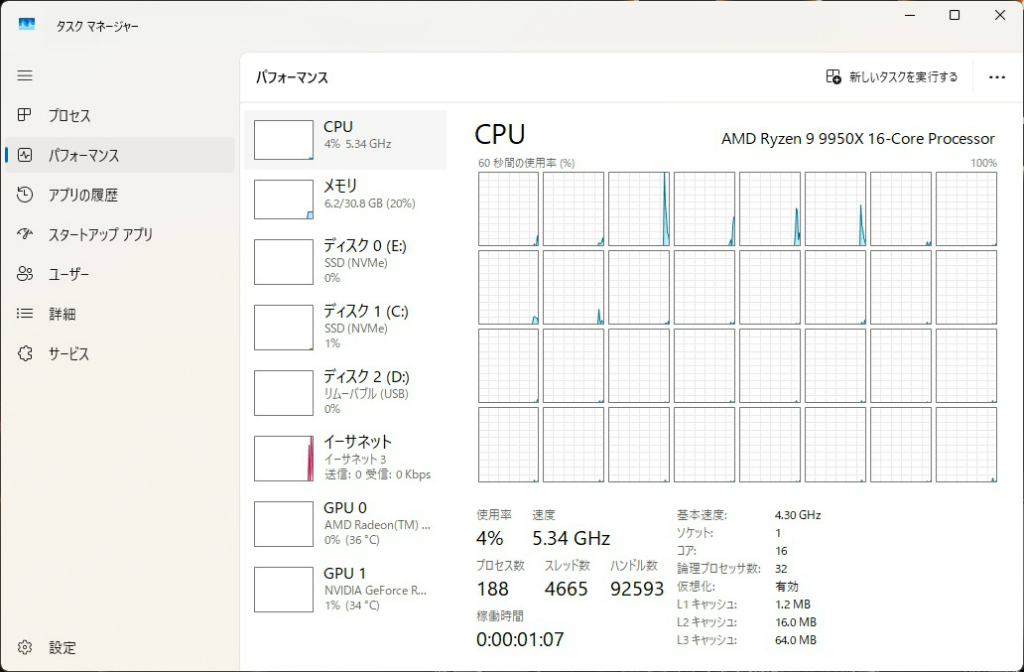Select the アプリの履歴 navigation item
This screenshot has width=1024, height=672.
pyautogui.click(x=120, y=195)
